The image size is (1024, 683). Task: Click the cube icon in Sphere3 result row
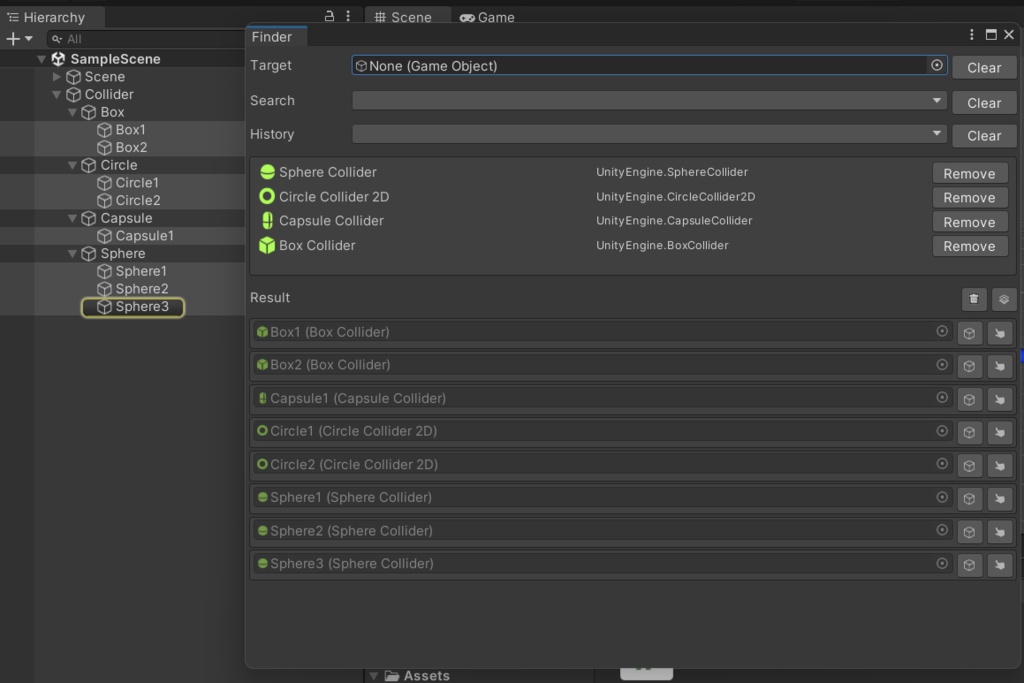click(x=970, y=565)
